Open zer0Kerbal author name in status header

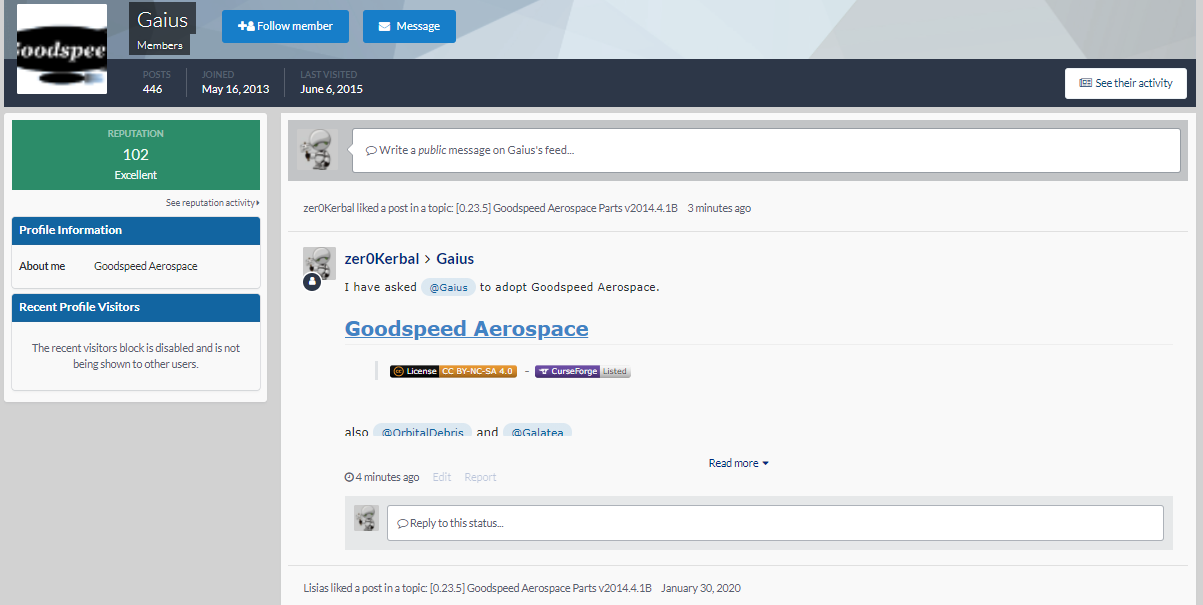point(382,259)
